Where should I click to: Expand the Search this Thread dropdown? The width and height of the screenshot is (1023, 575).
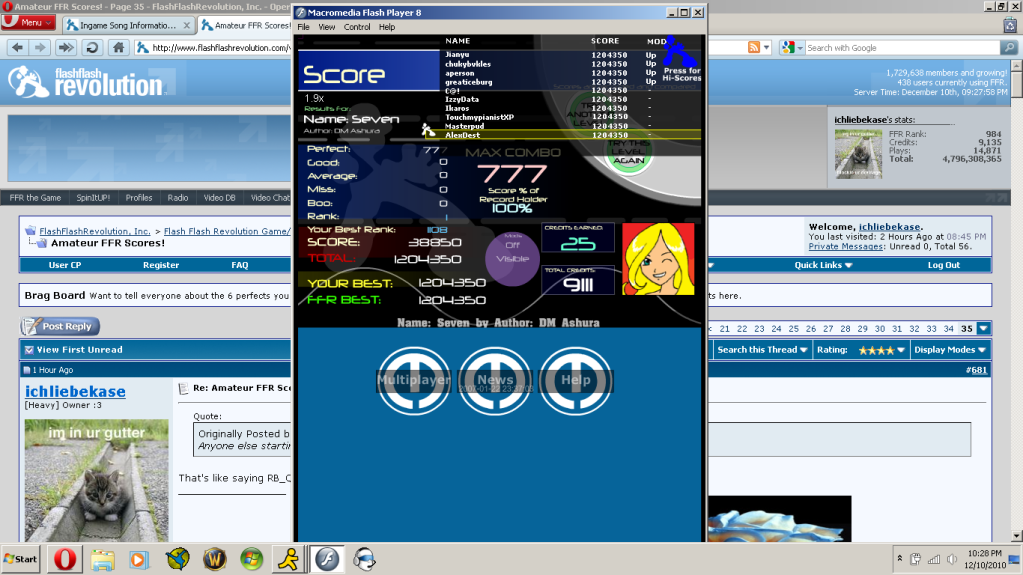point(761,350)
